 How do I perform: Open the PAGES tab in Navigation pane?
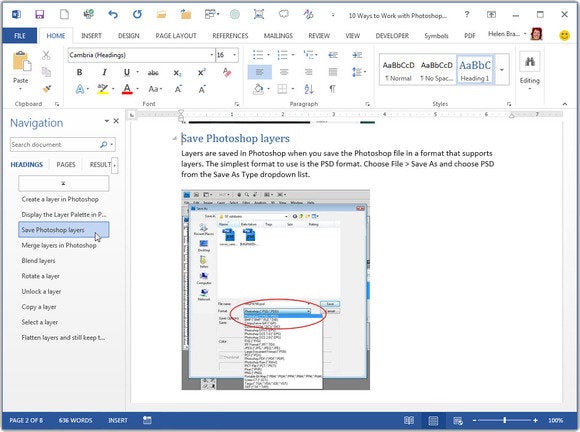coord(66,165)
